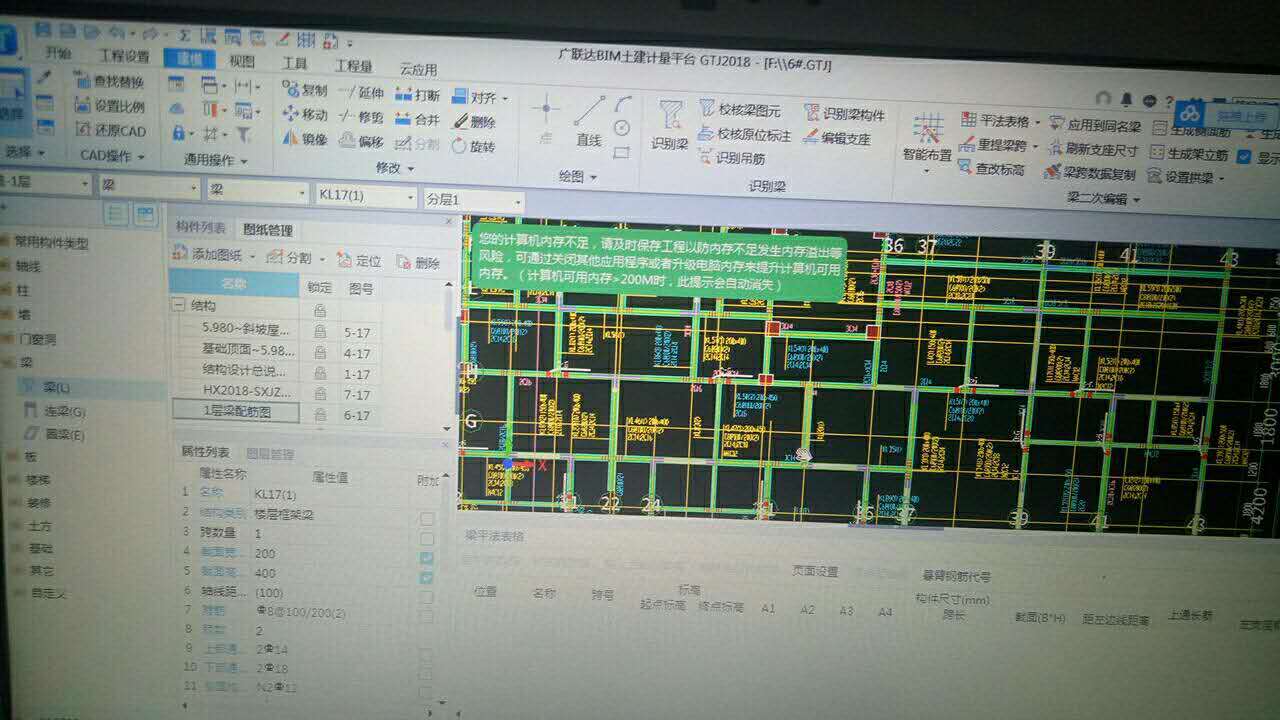1280x720 pixels.
Task: Switch to the 工程设置 ribbon tab
Action: pyautogui.click(x=124, y=56)
